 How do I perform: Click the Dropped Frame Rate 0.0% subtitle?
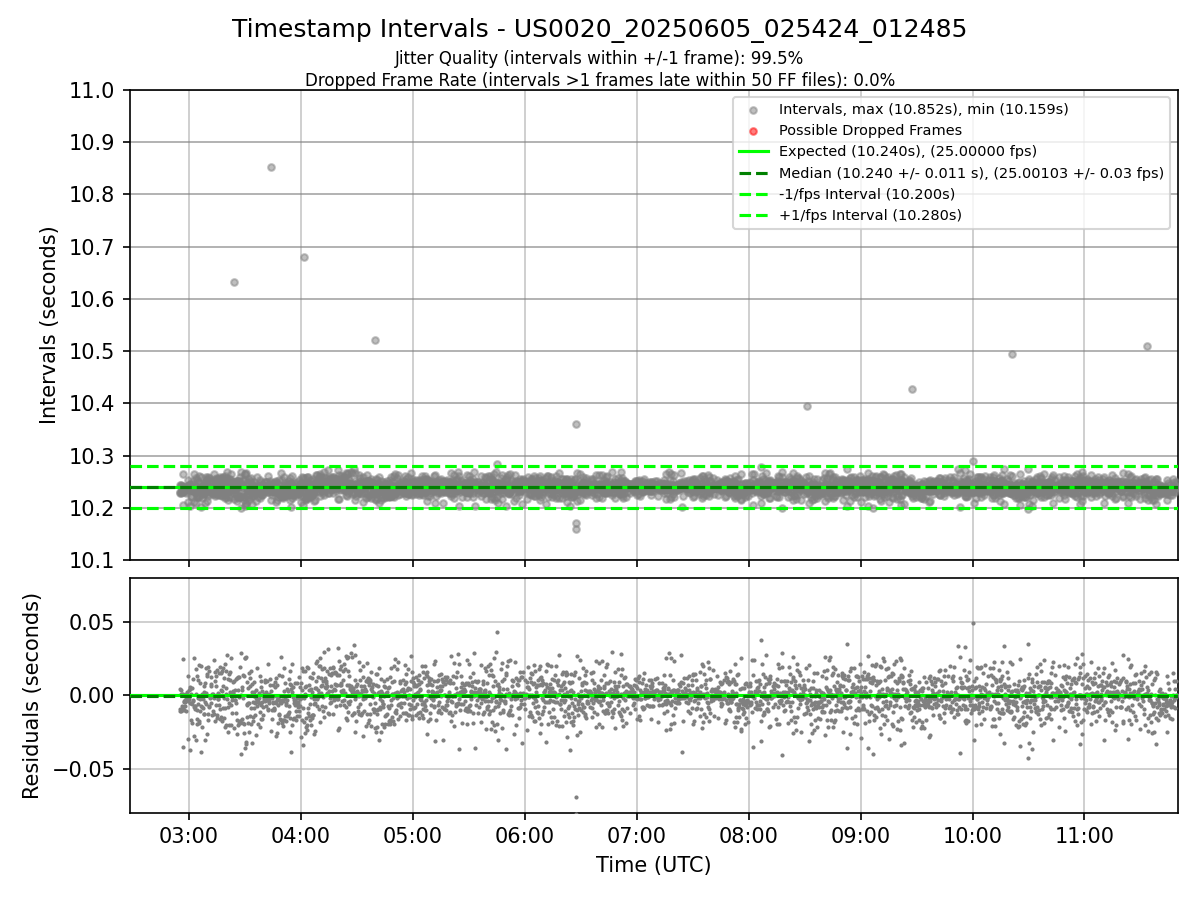(x=599, y=79)
